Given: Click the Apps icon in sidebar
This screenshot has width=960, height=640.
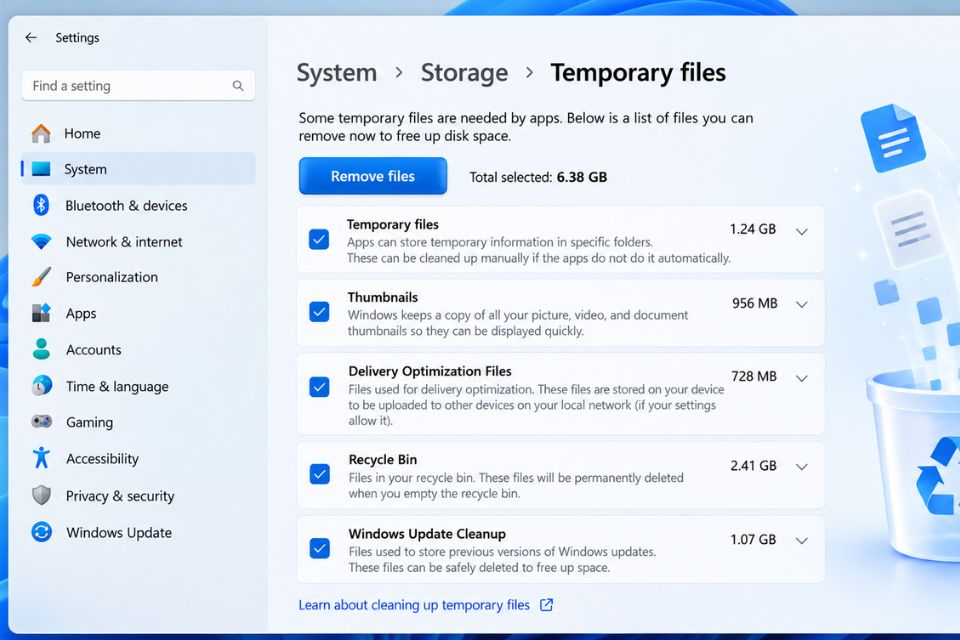Looking at the screenshot, I should [x=41, y=313].
